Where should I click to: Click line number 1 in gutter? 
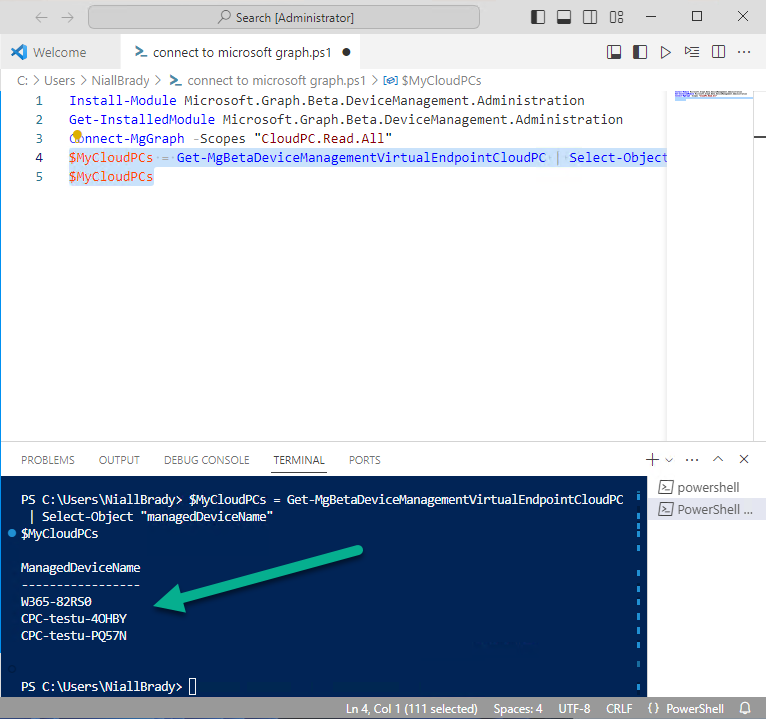[39, 101]
